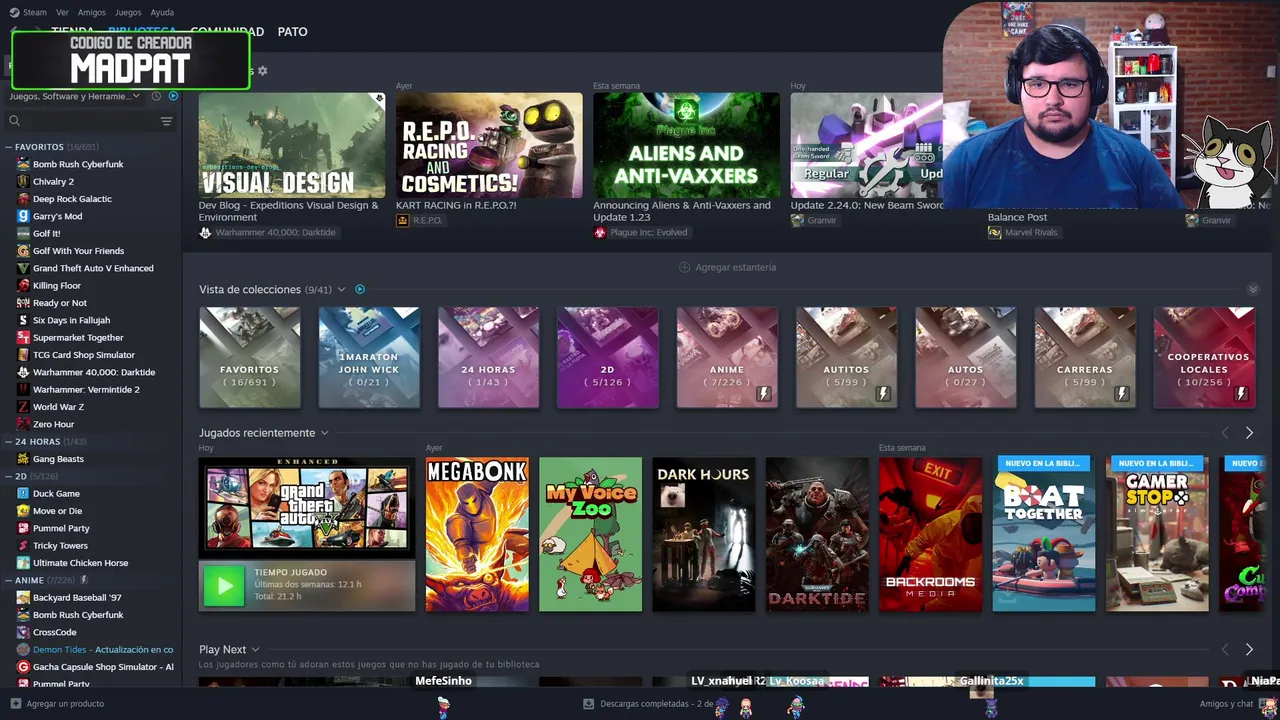Viewport: 1280px width, 720px height.
Task: Click Play Next shelf right arrow
Action: (1249, 649)
